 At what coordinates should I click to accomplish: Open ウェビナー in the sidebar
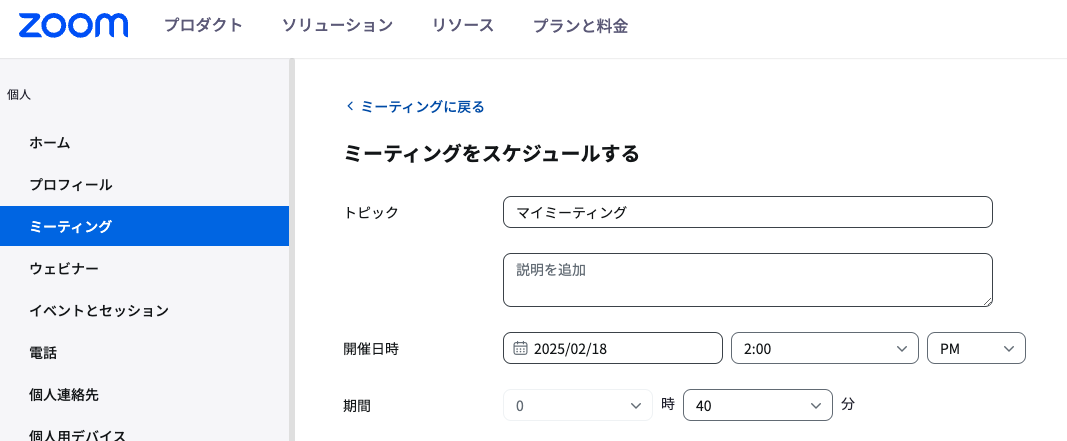(64, 269)
